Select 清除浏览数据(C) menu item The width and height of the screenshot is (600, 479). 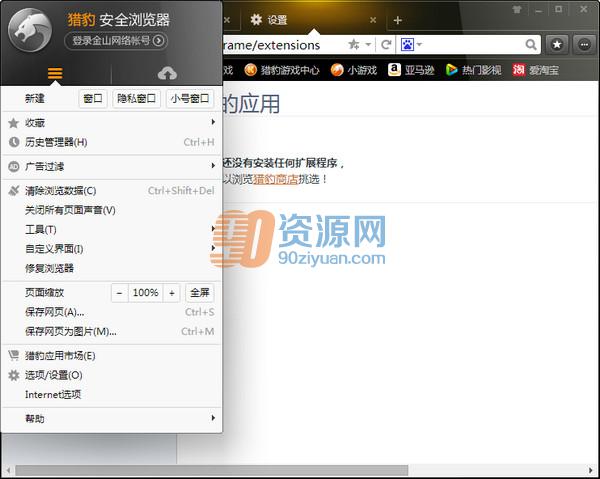coord(111,191)
